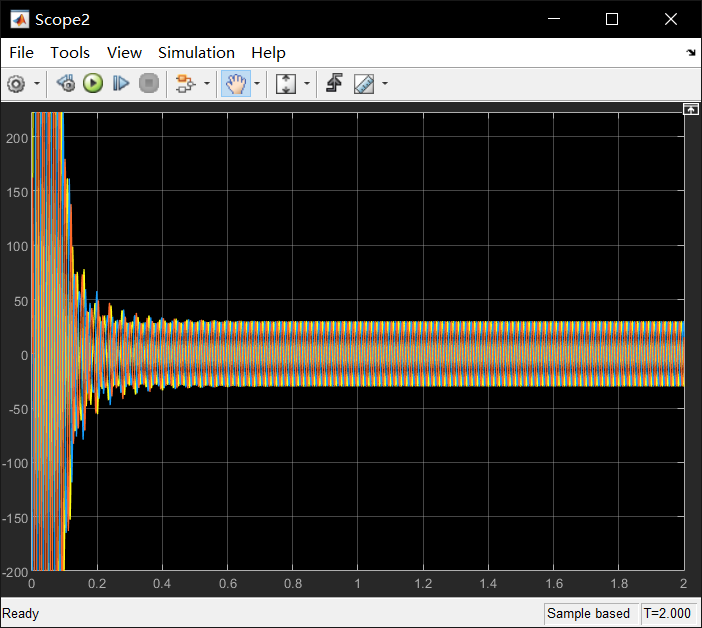This screenshot has height=628, width=702.
Task: Click the Step Back button
Action: tap(66, 84)
